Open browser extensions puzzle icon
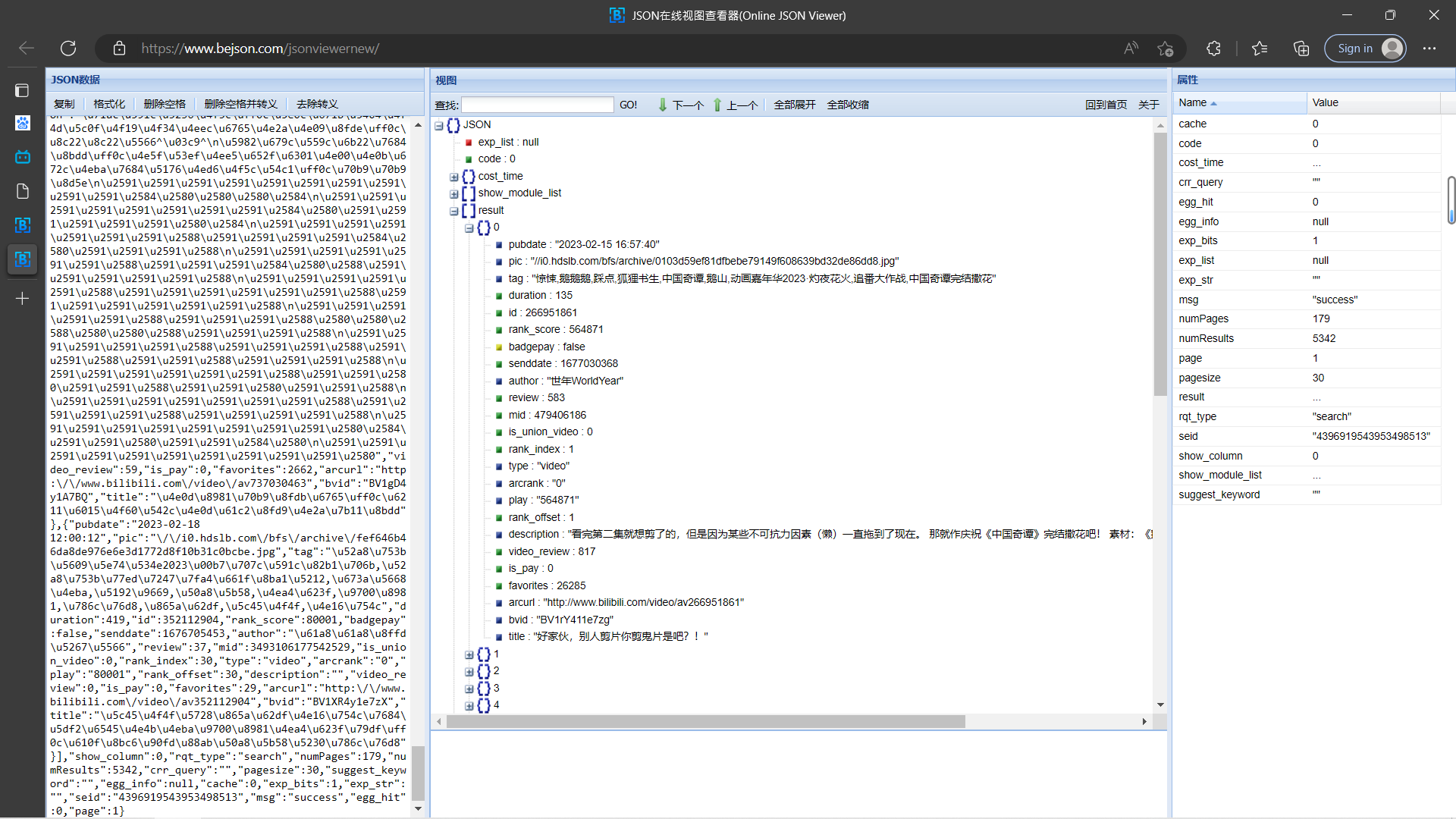Viewport: 1456px width, 819px height. [x=1213, y=49]
